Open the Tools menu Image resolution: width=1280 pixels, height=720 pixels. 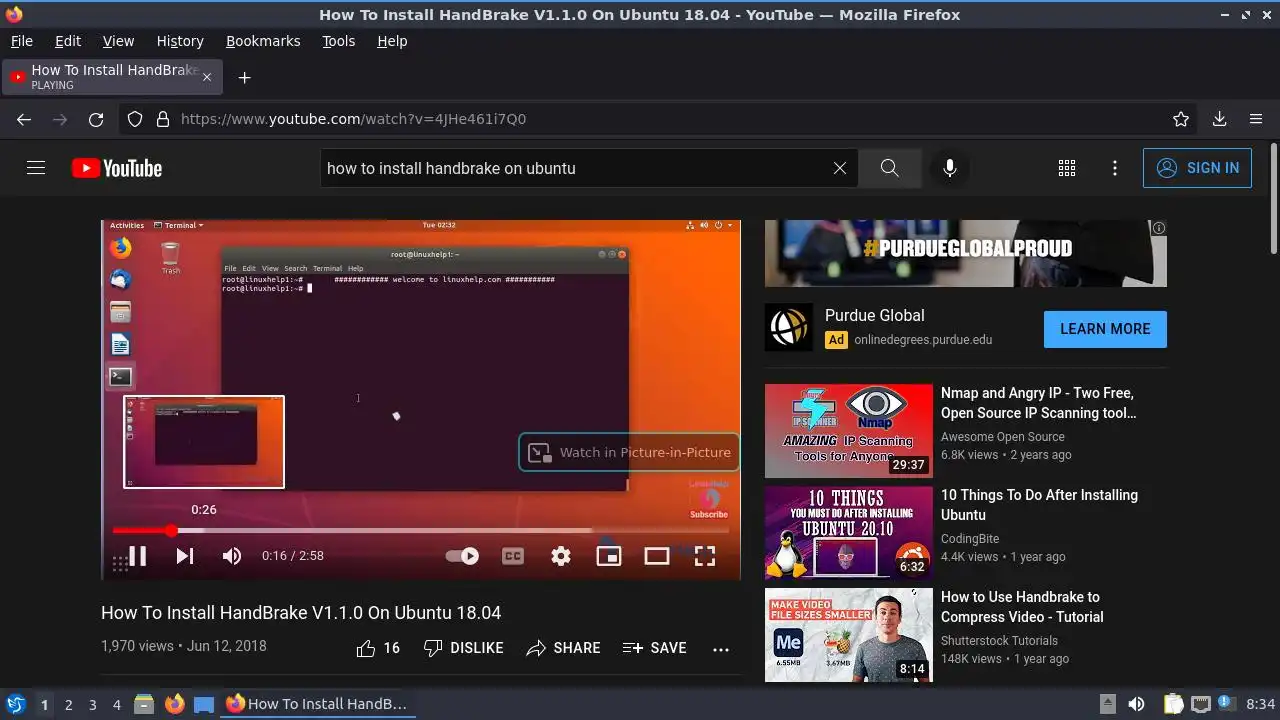339,41
